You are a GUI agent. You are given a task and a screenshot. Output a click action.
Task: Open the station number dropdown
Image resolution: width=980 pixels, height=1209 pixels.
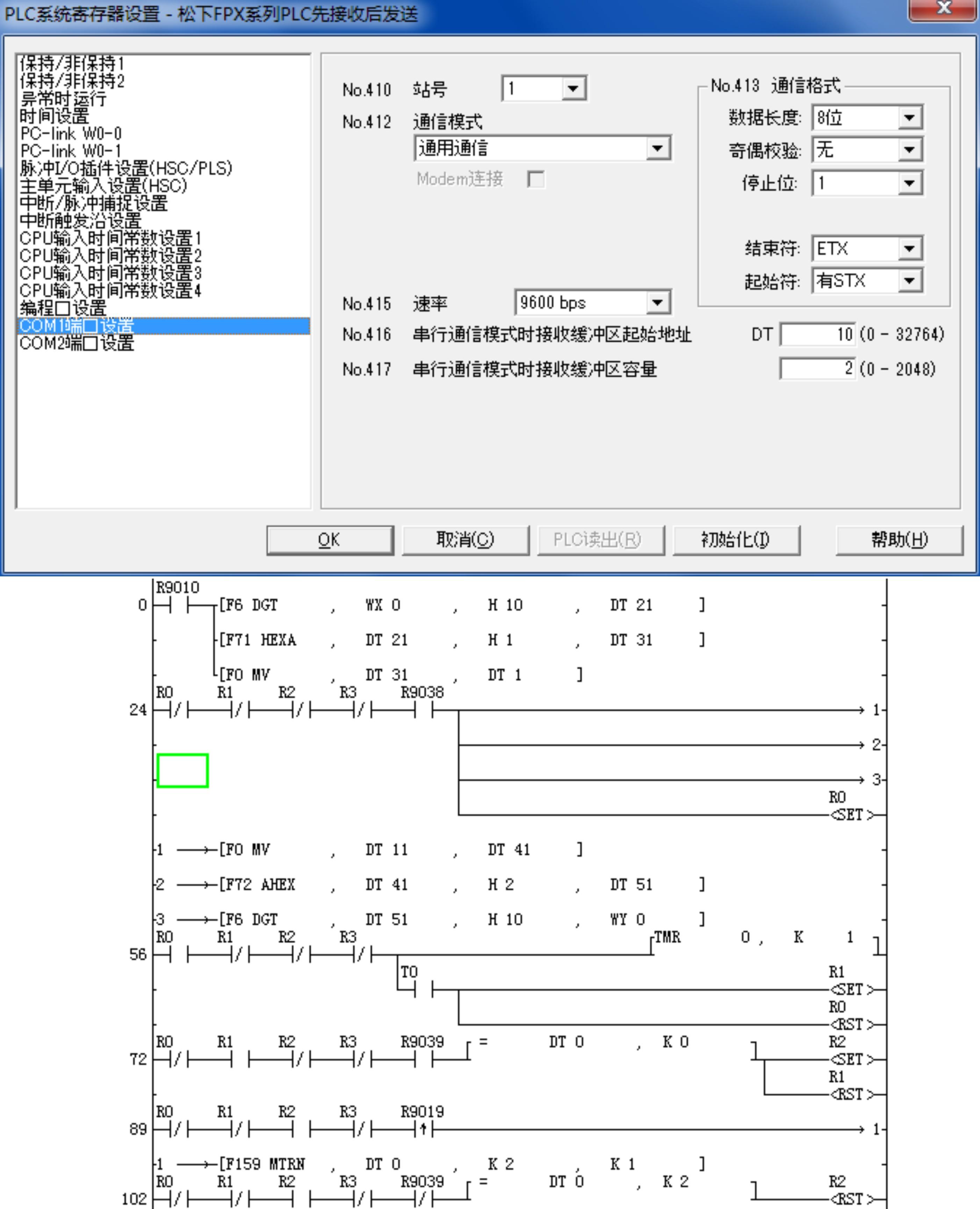[x=573, y=89]
